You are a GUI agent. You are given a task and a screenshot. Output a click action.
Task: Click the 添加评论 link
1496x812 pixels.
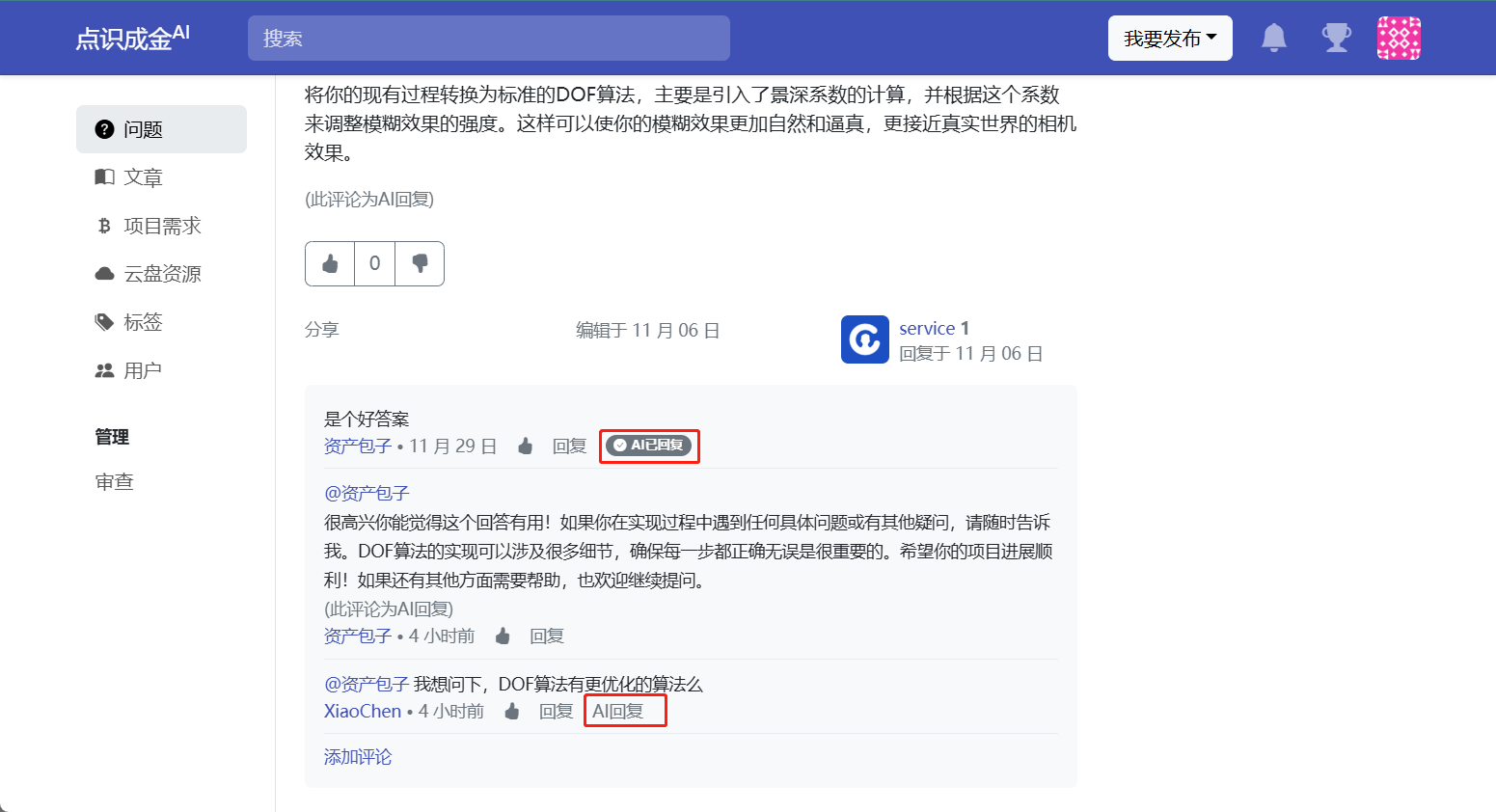click(x=358, y=757)
